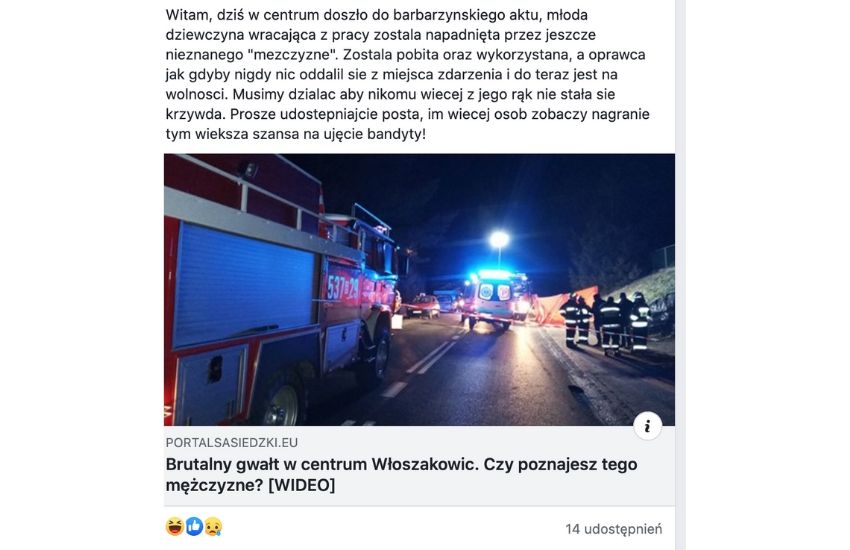Open the 14 udostępnień shares list
Viewport: 850px width, 550px height.
[x=613, y=529]
